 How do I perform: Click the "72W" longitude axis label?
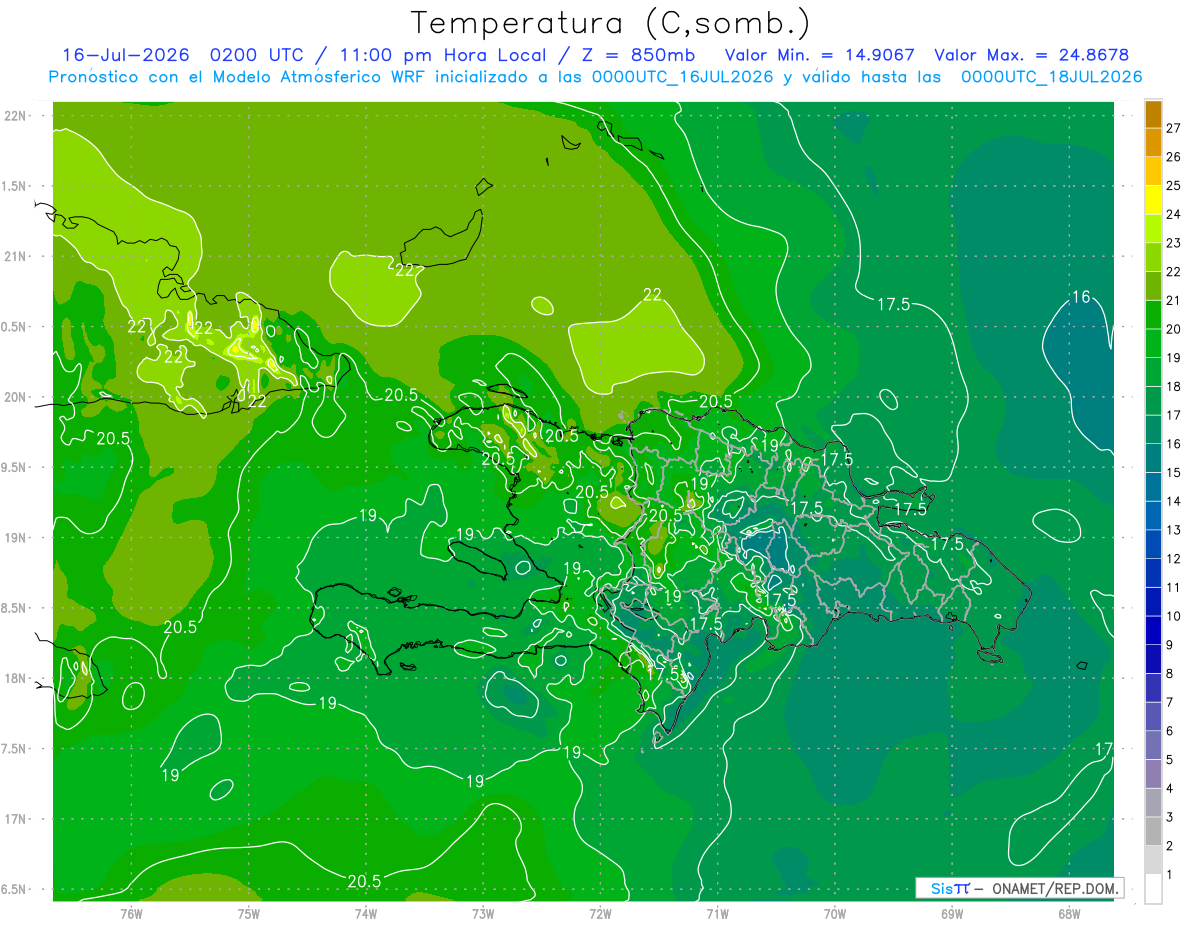[x=600, y=914]
